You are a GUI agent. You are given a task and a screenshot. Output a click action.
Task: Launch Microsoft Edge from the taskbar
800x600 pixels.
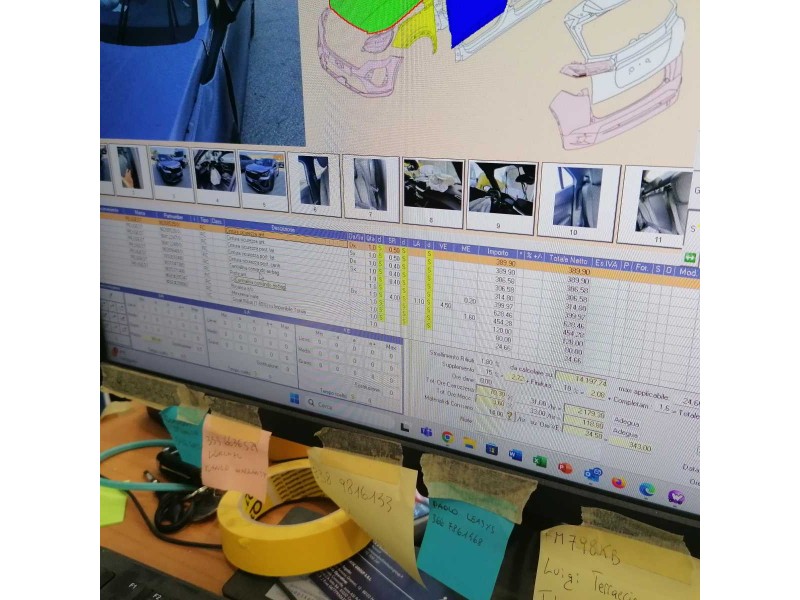pyautogui.click(x=647, y=489)
